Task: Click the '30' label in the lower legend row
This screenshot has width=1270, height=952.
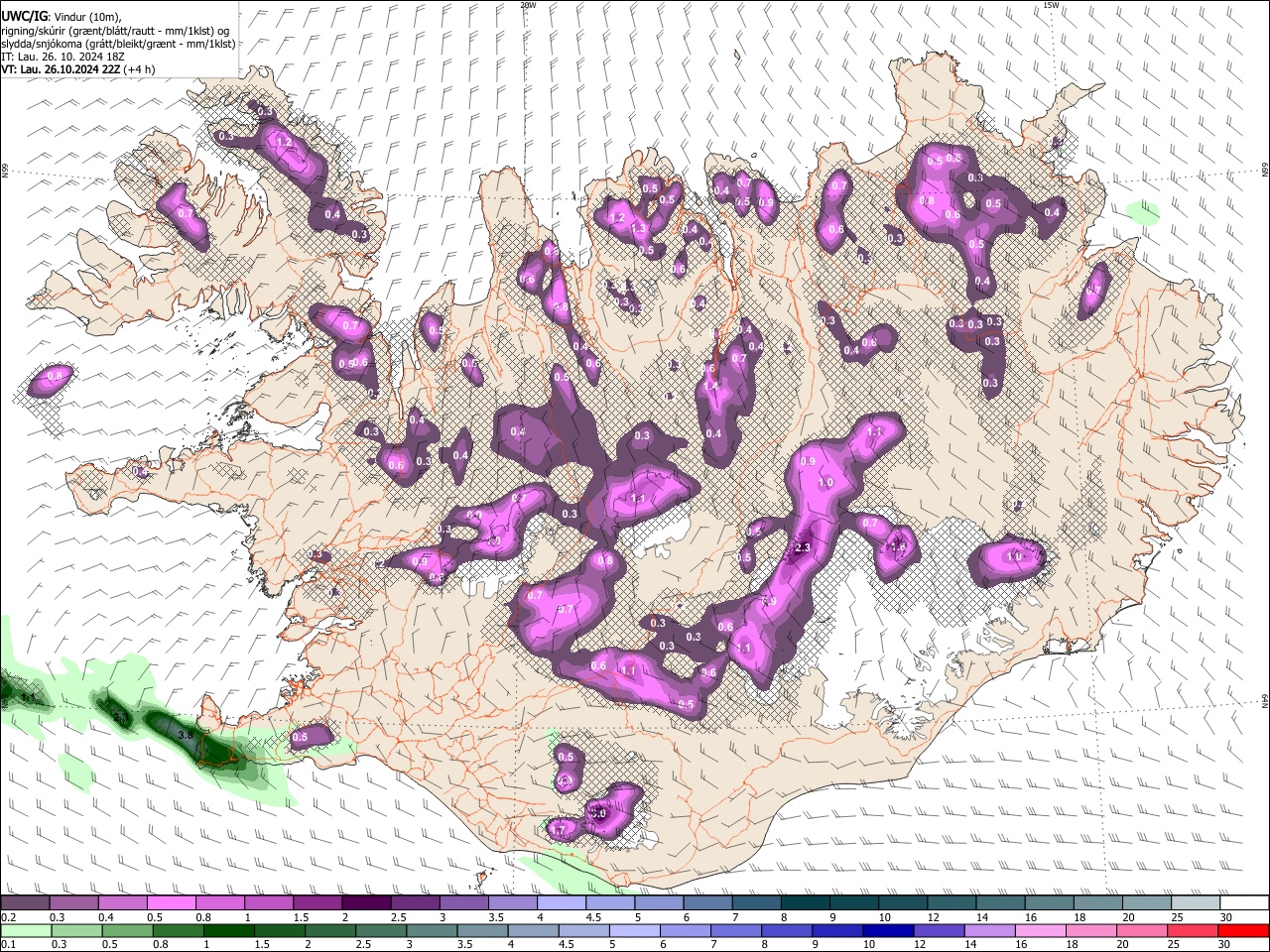Action: point(1226,944)
